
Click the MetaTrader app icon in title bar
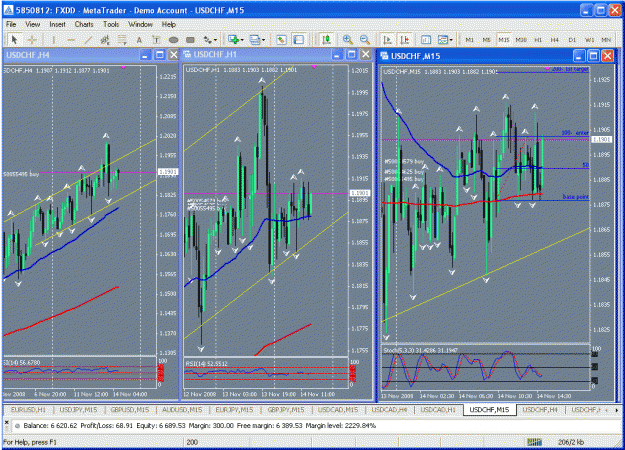[8, 10]
